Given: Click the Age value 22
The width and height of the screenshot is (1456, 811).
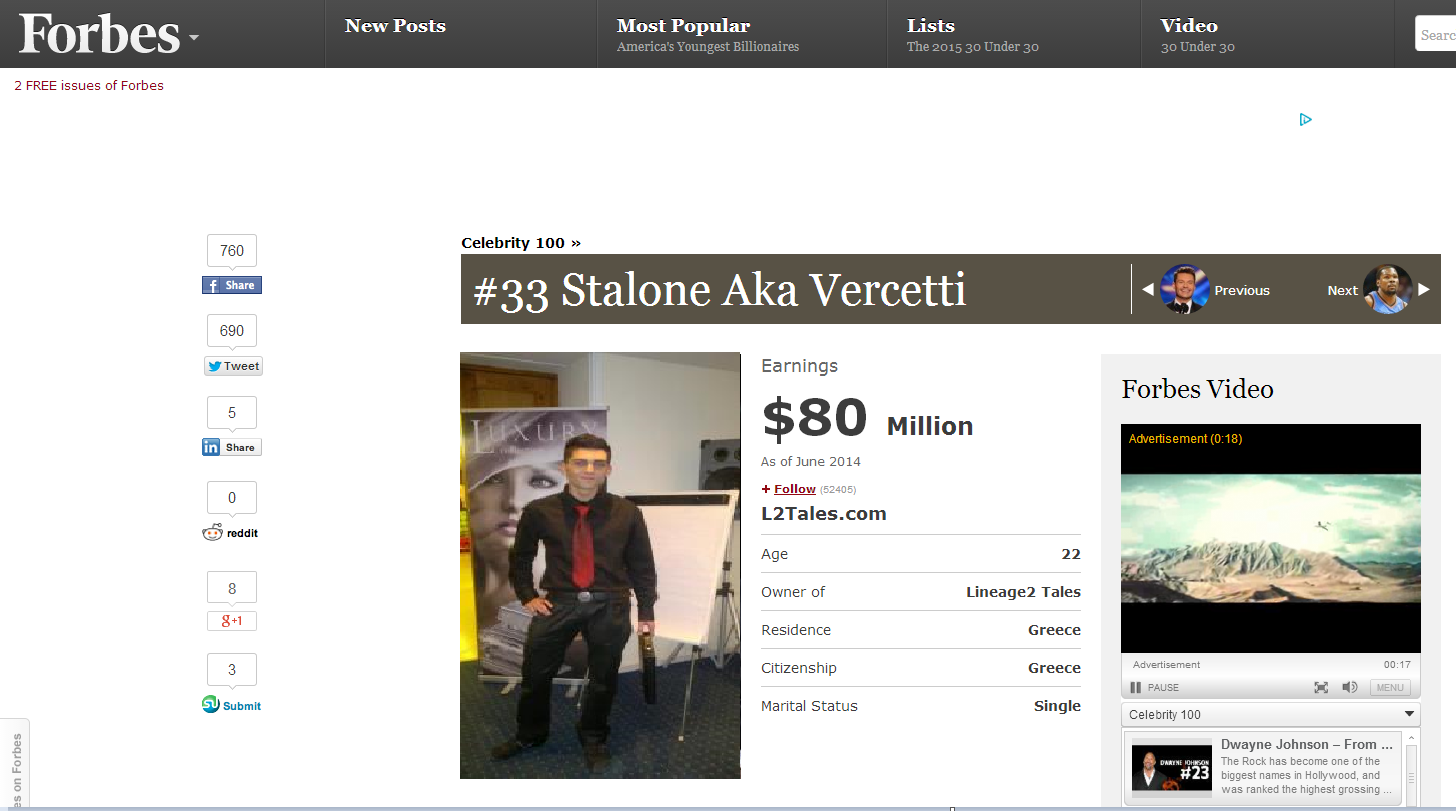Looking at the screenshot, I should point(1071,554).
